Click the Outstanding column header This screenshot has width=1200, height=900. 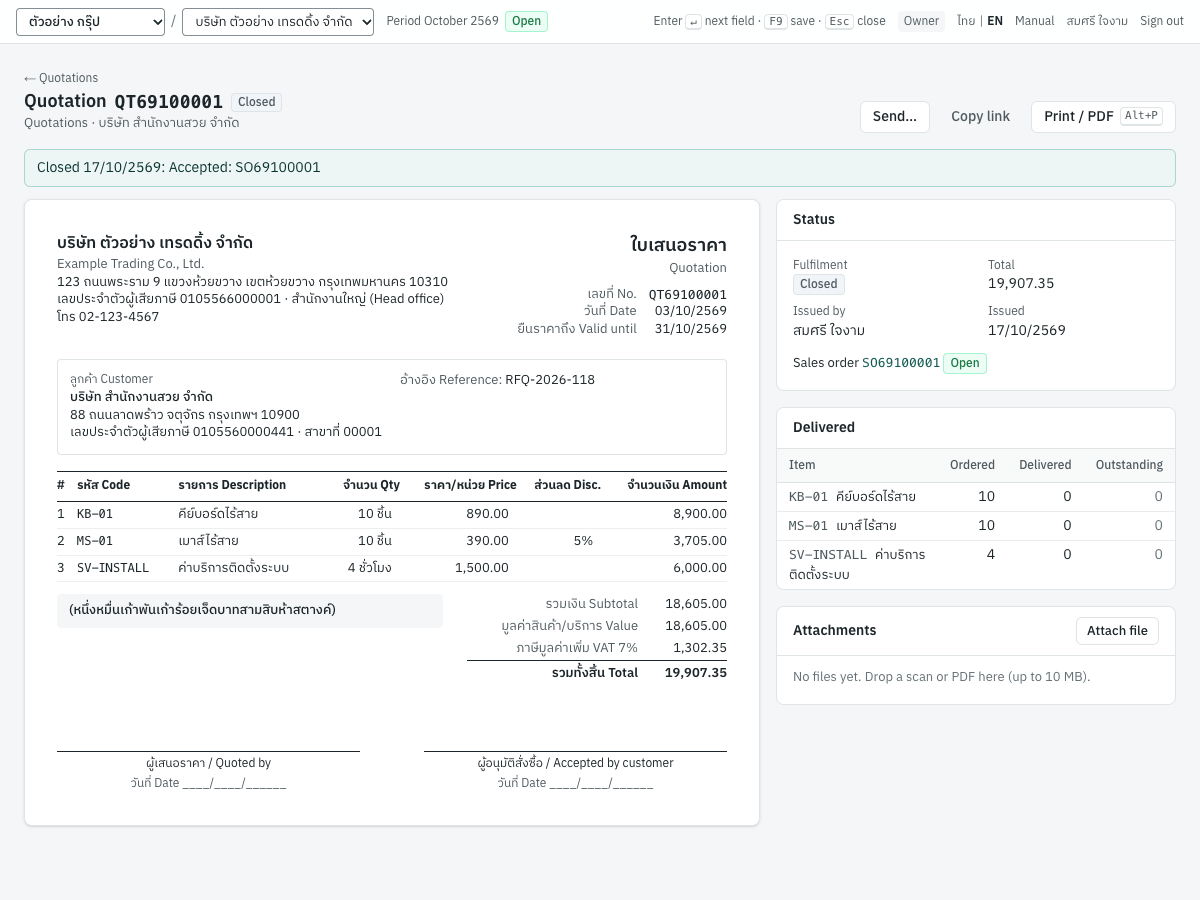1129,465
